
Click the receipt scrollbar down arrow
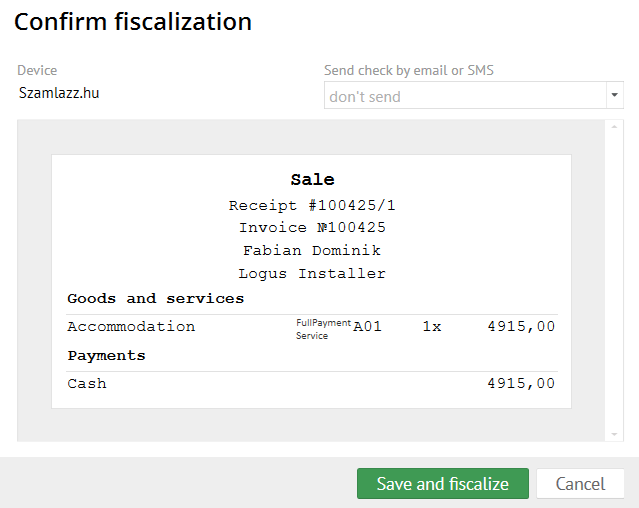[614, 434]
